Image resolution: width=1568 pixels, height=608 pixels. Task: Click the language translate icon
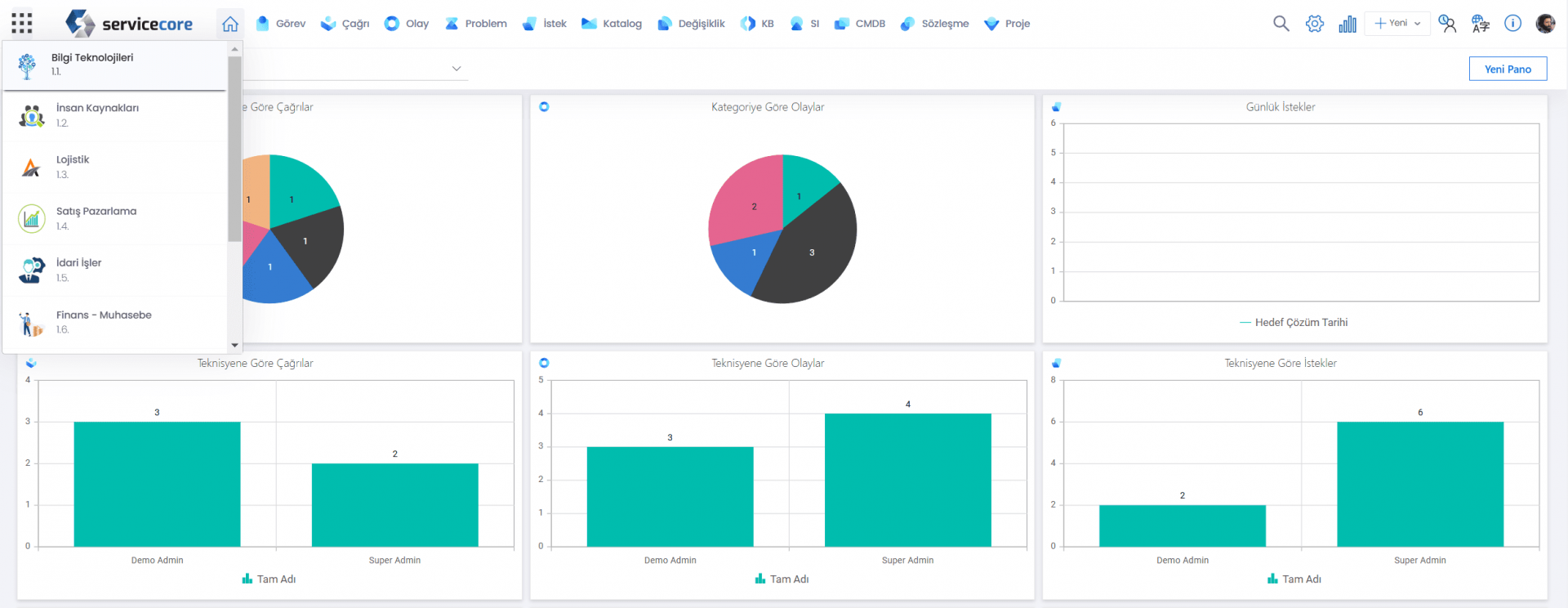point(1480,24)
